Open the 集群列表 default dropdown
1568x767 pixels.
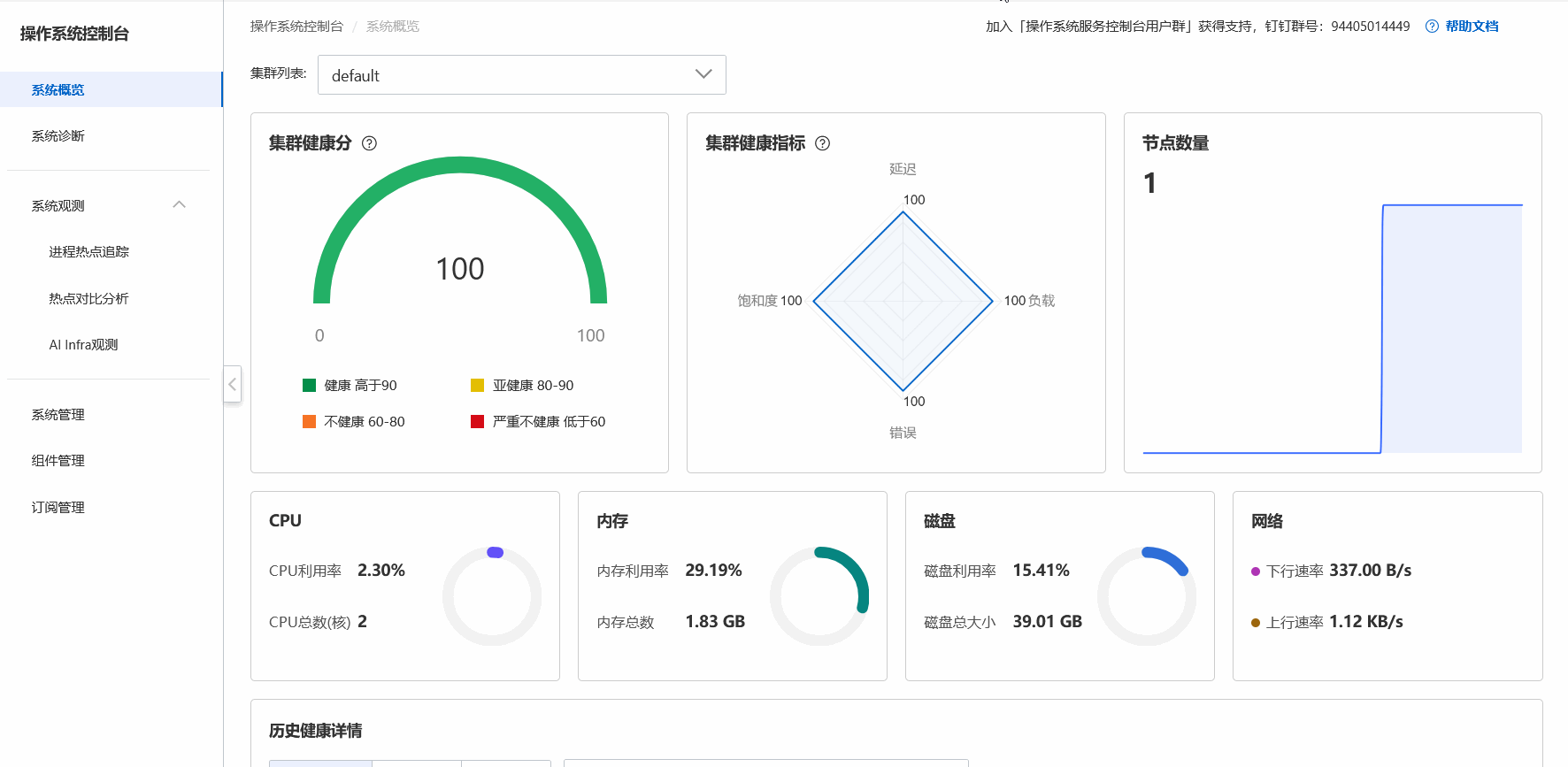(x=522, y=75)
